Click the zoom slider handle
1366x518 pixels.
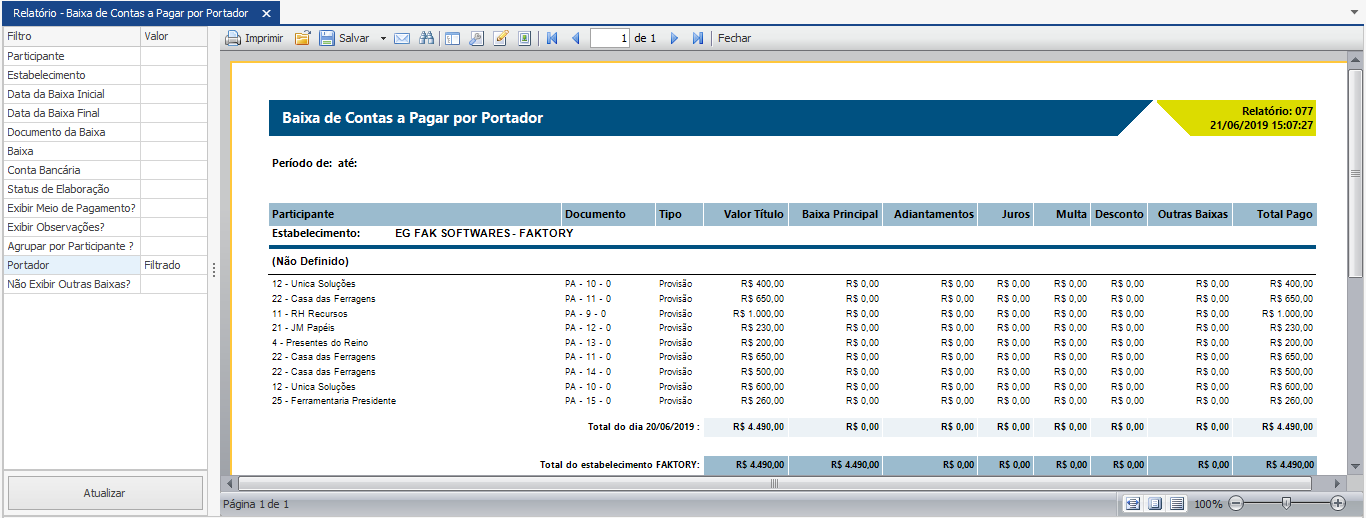(x=1286, y=503)
